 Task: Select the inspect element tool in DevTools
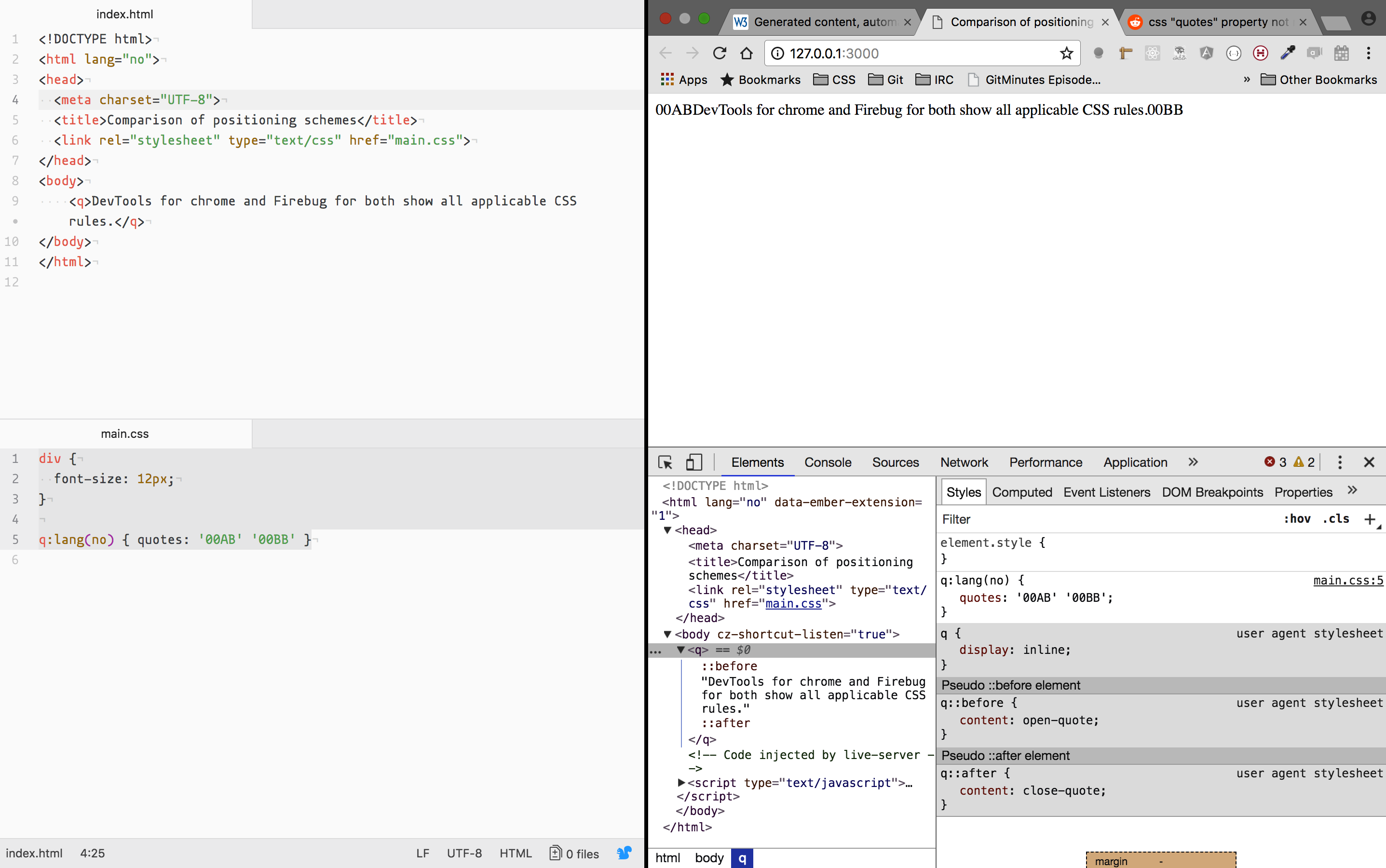click(666, 463)
